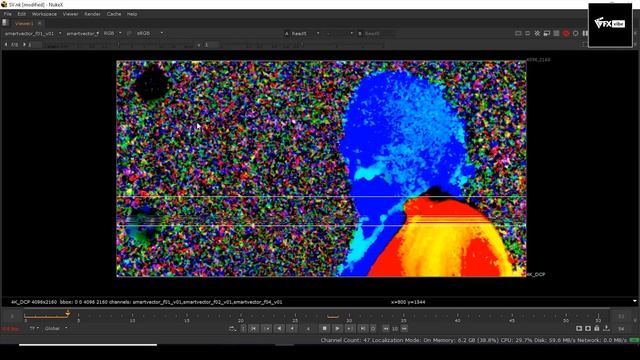Open the Edit menu

(22, 14)
